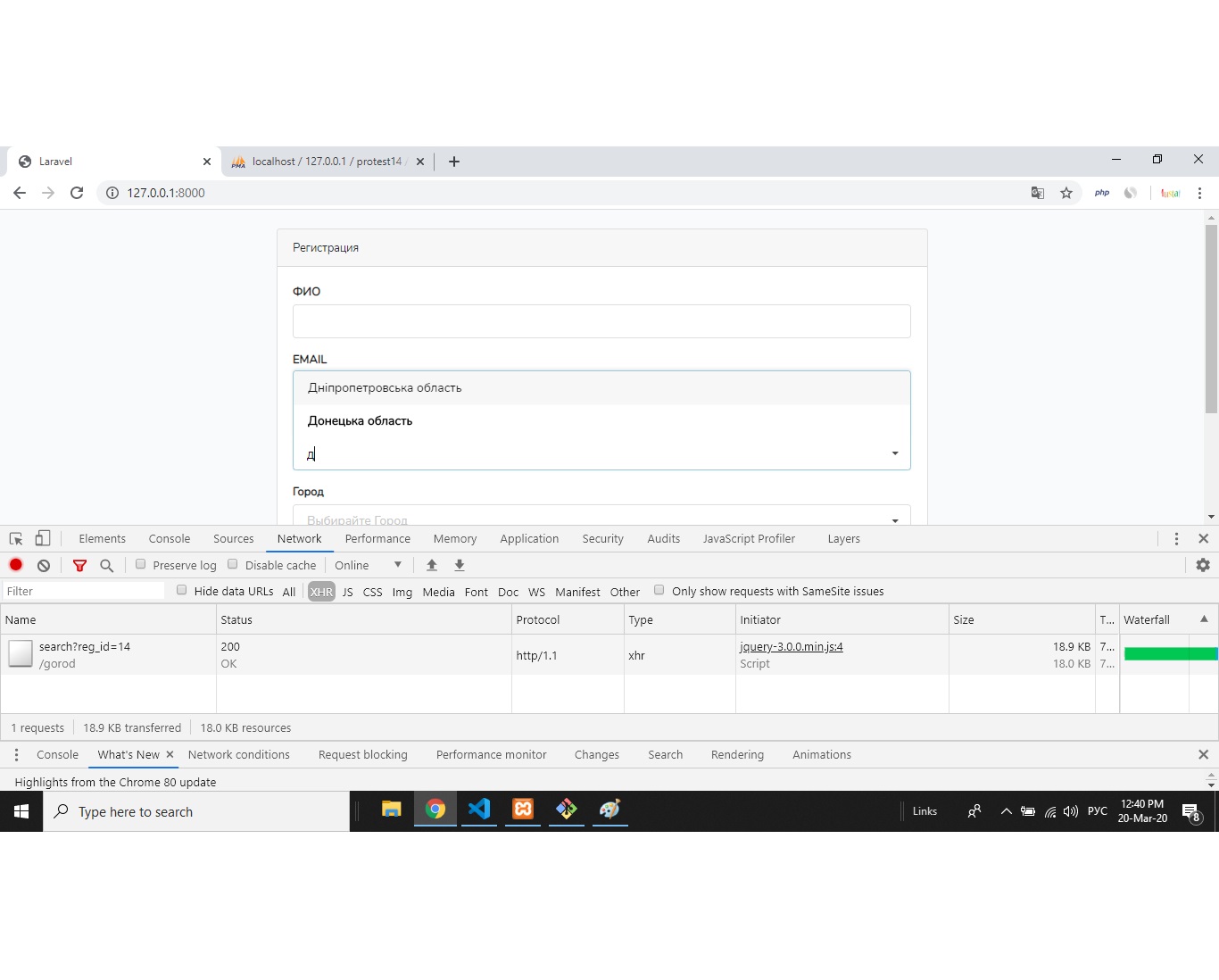Activate the DevTools inspect element picker
The image size is (1219, 980).
coord(16,539)
